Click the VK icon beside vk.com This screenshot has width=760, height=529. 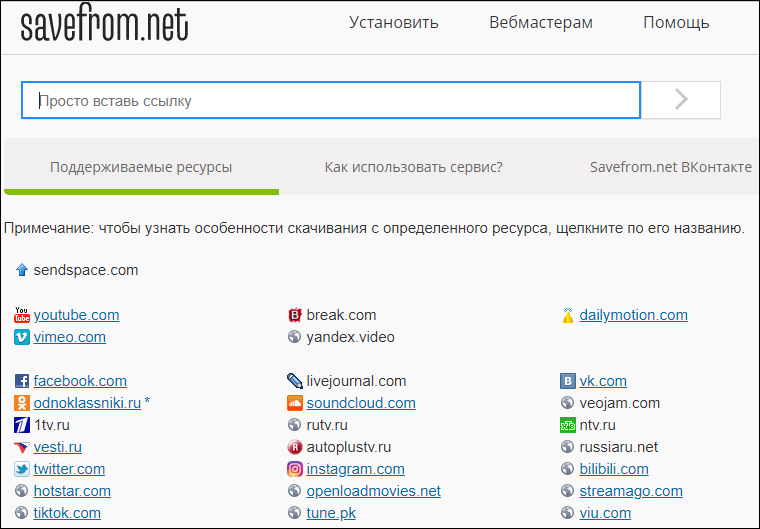point(568,381)
